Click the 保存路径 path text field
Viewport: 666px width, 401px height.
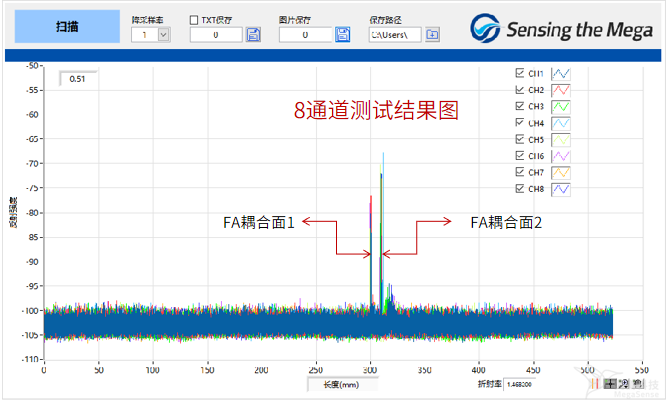coord(394,35)
